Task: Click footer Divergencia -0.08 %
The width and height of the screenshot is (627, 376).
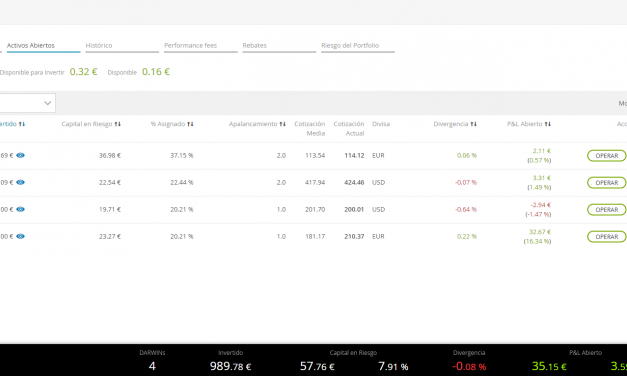Action: 469,366
